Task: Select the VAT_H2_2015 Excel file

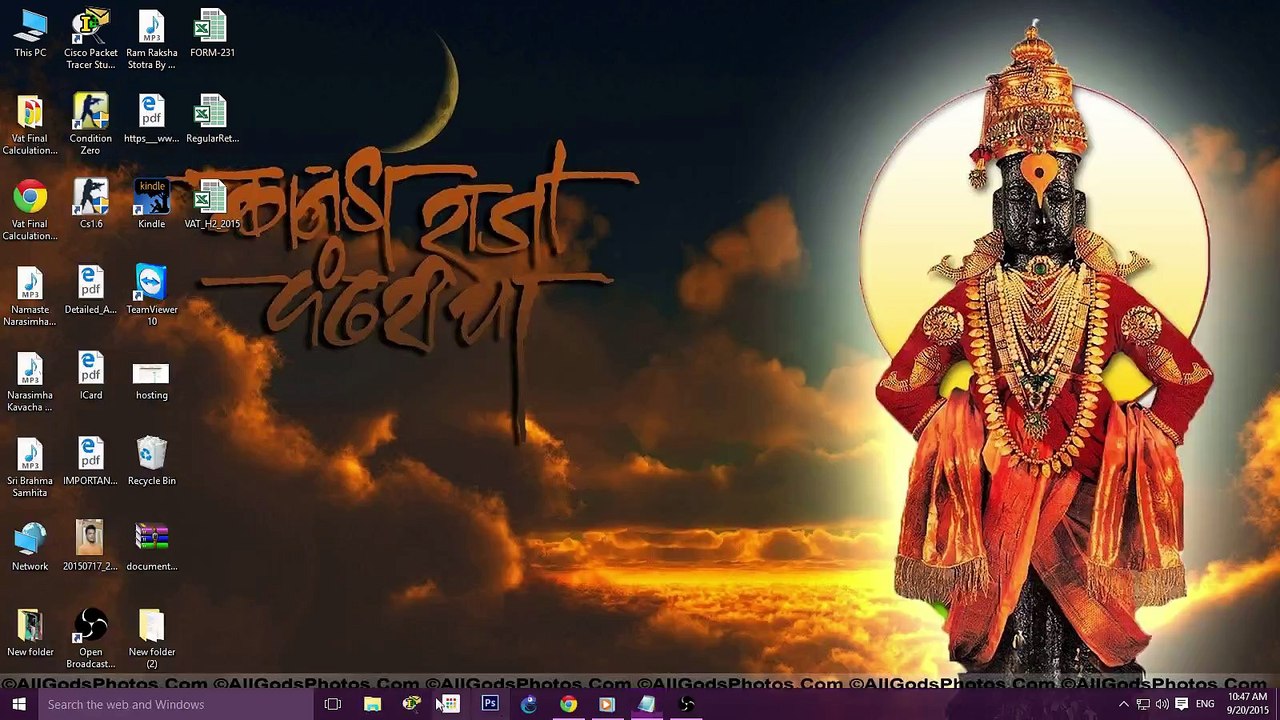Action: point(212,206)
